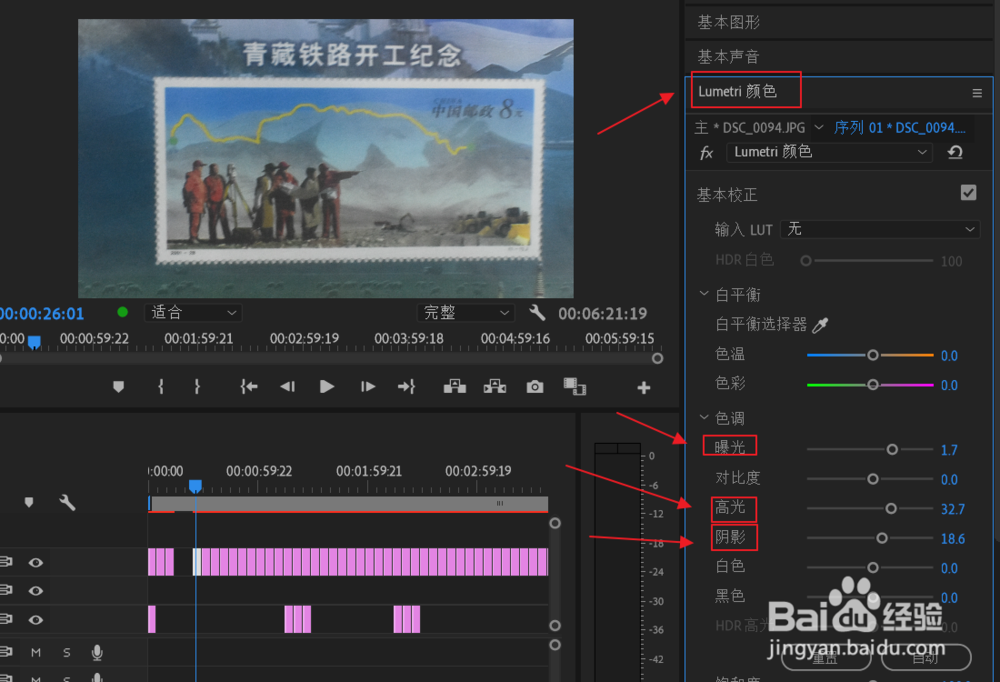
Task: Open the 基本图形 panel tab
Action: pyautogui.click(x=728, y=22)
